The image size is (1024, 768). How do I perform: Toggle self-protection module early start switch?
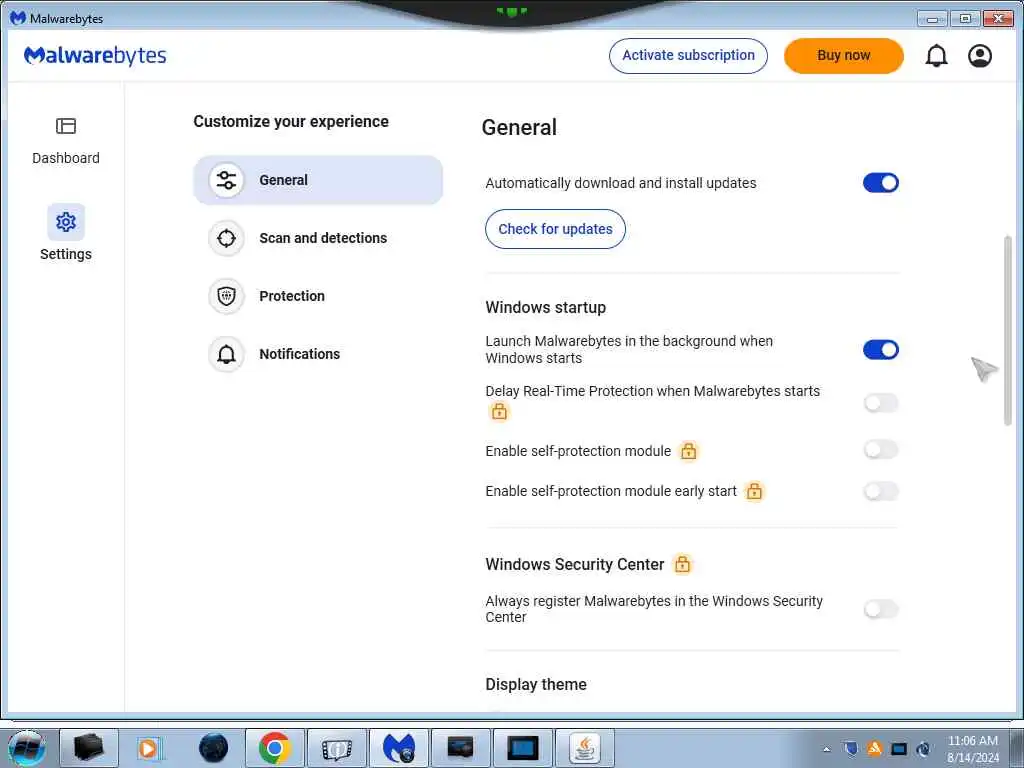881,491
